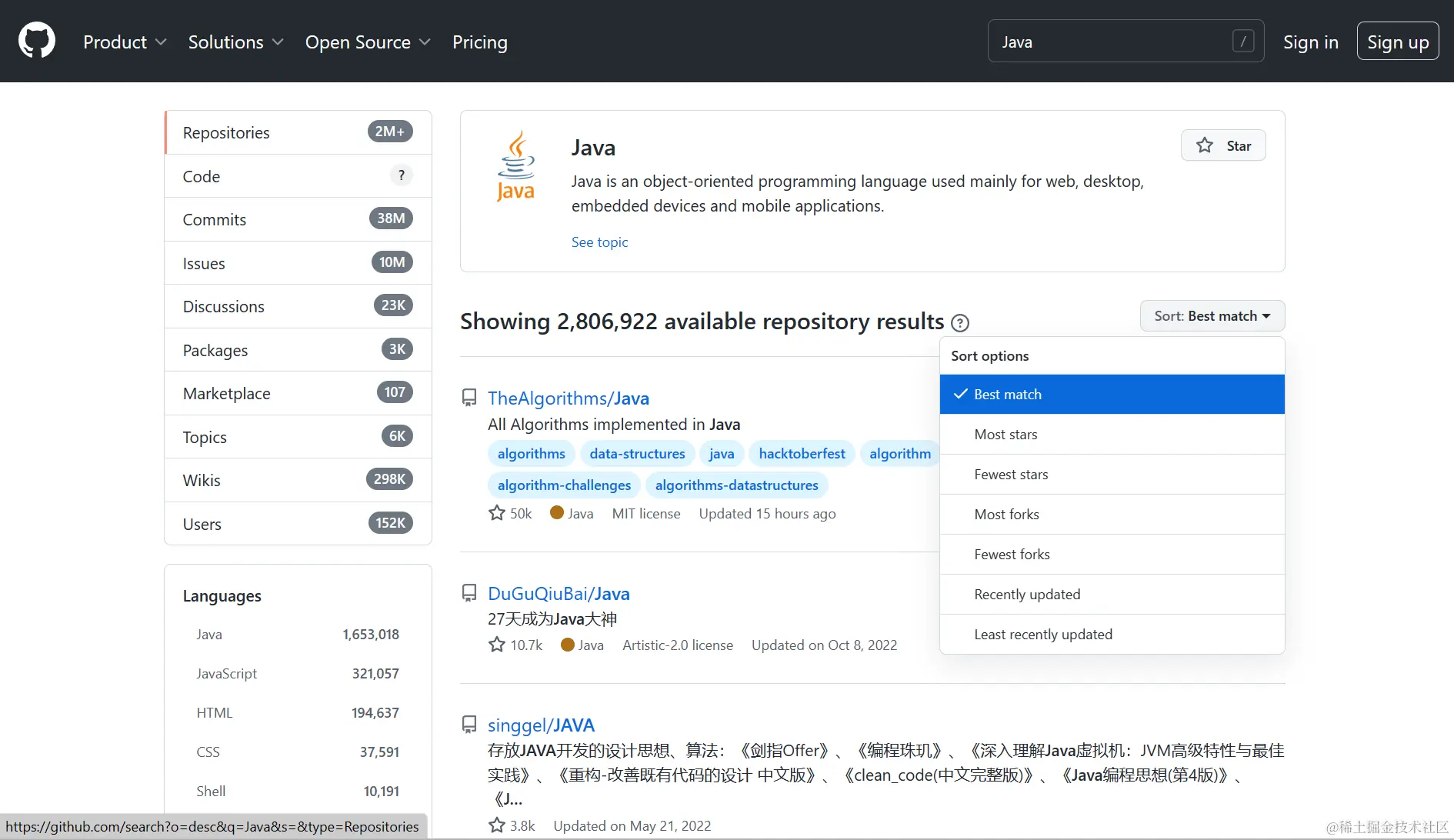
Task: Select the Users result type
Action: (298, 524)
